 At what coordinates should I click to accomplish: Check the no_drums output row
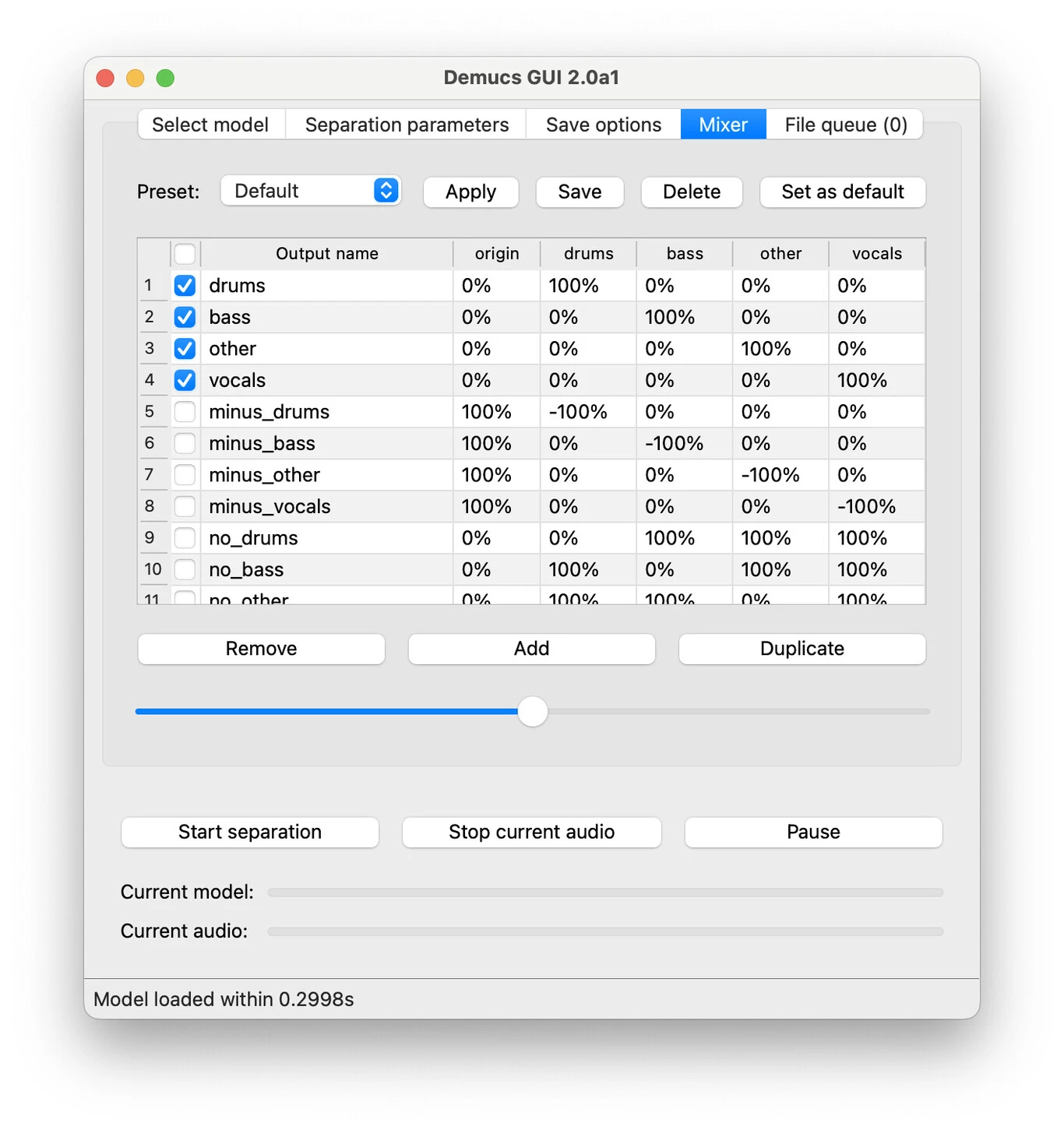click(x=185, y=538)
